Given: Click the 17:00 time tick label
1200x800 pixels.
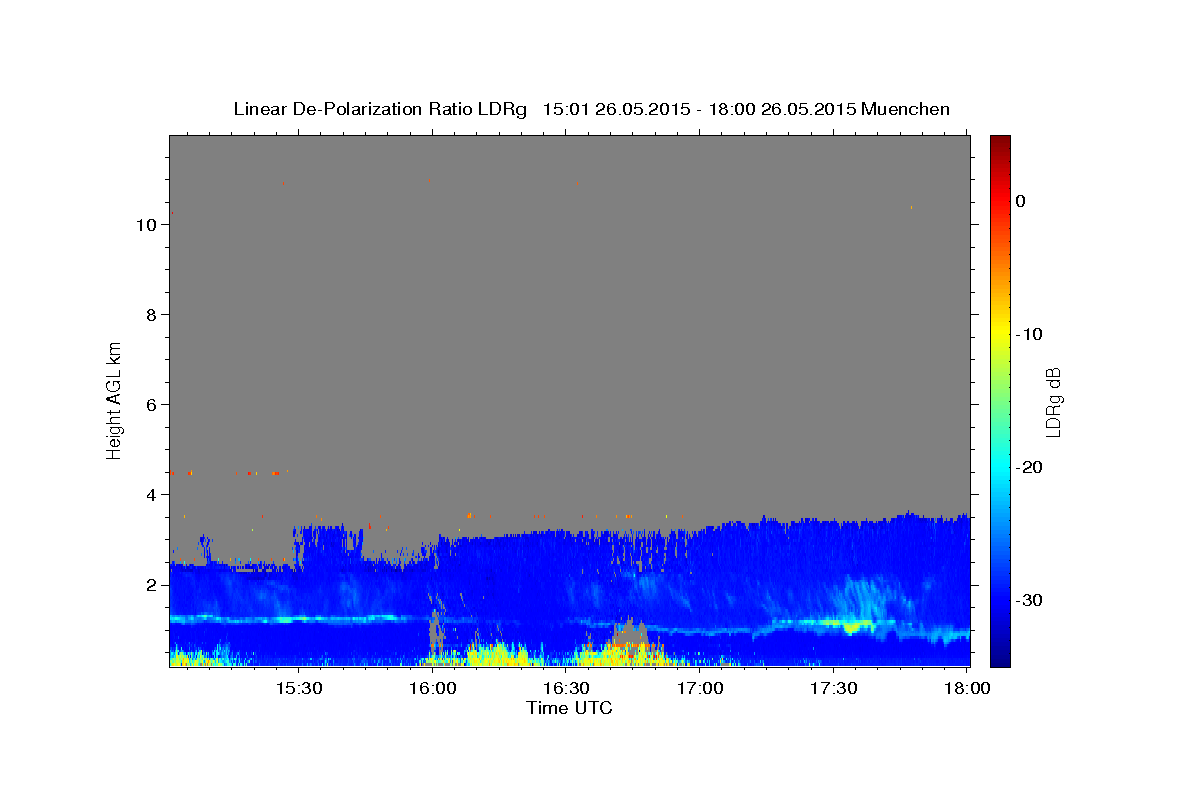Looking at the screenshot, I should [701, 689].
